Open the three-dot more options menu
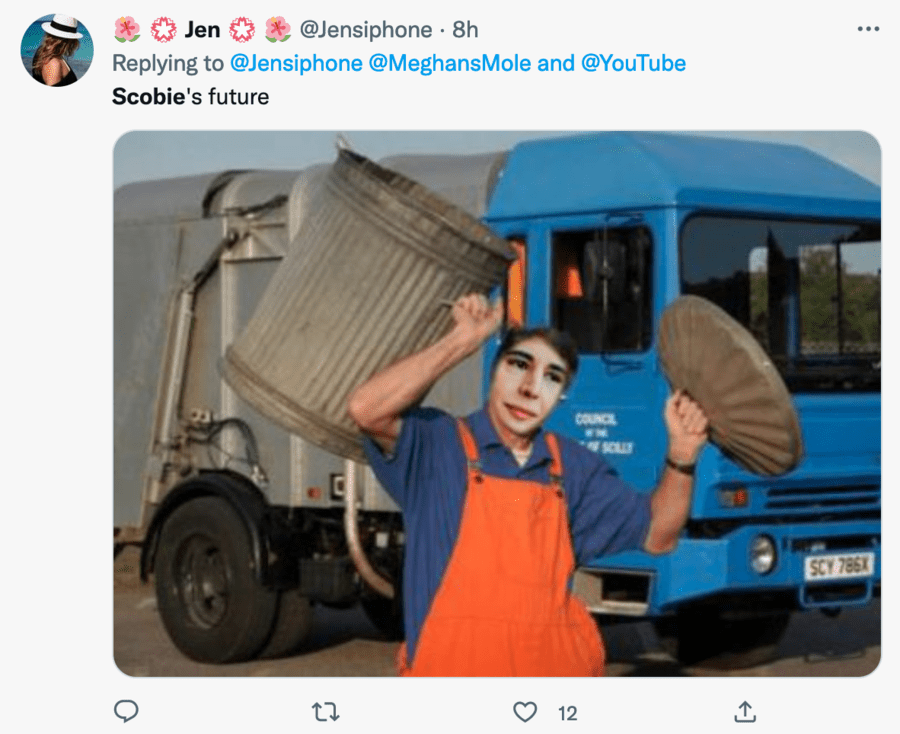This screenshot has height=734, width=900. pyautogui.click(x=868, y=29)
